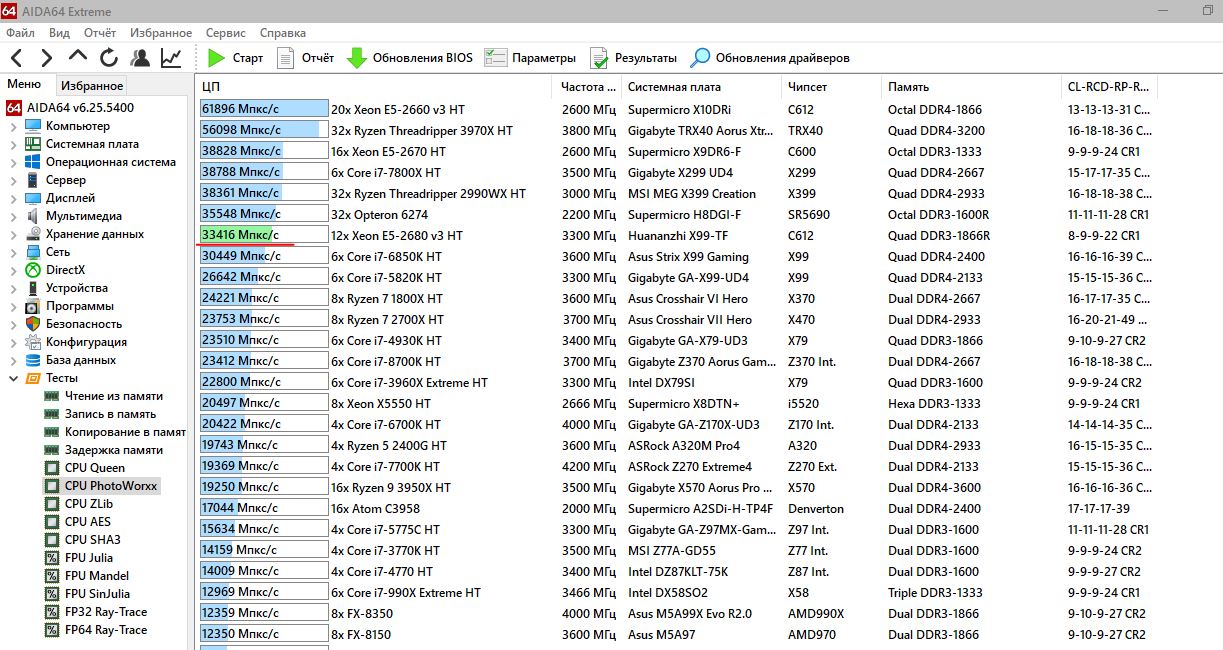Image resolution: width=1223 pixels, height=650 pixels.
Task: Select the Безопасность shield icon
Action: [33, 324]
